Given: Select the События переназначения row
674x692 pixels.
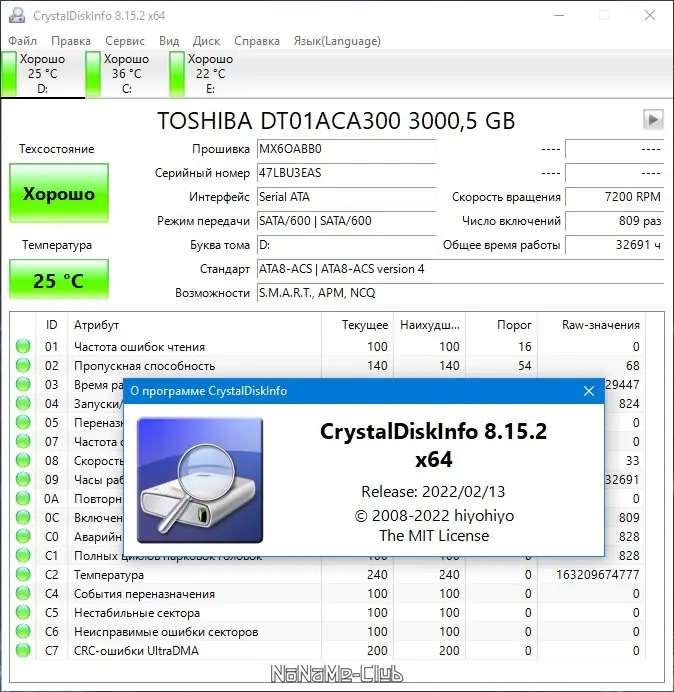Looking at the screenshot, I should point(327,594).
